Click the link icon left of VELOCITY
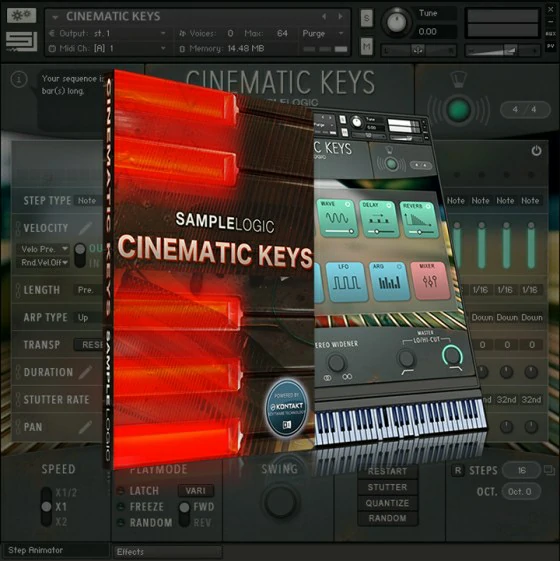The height and width of the screenshot is (561, 560). [18, 228]
